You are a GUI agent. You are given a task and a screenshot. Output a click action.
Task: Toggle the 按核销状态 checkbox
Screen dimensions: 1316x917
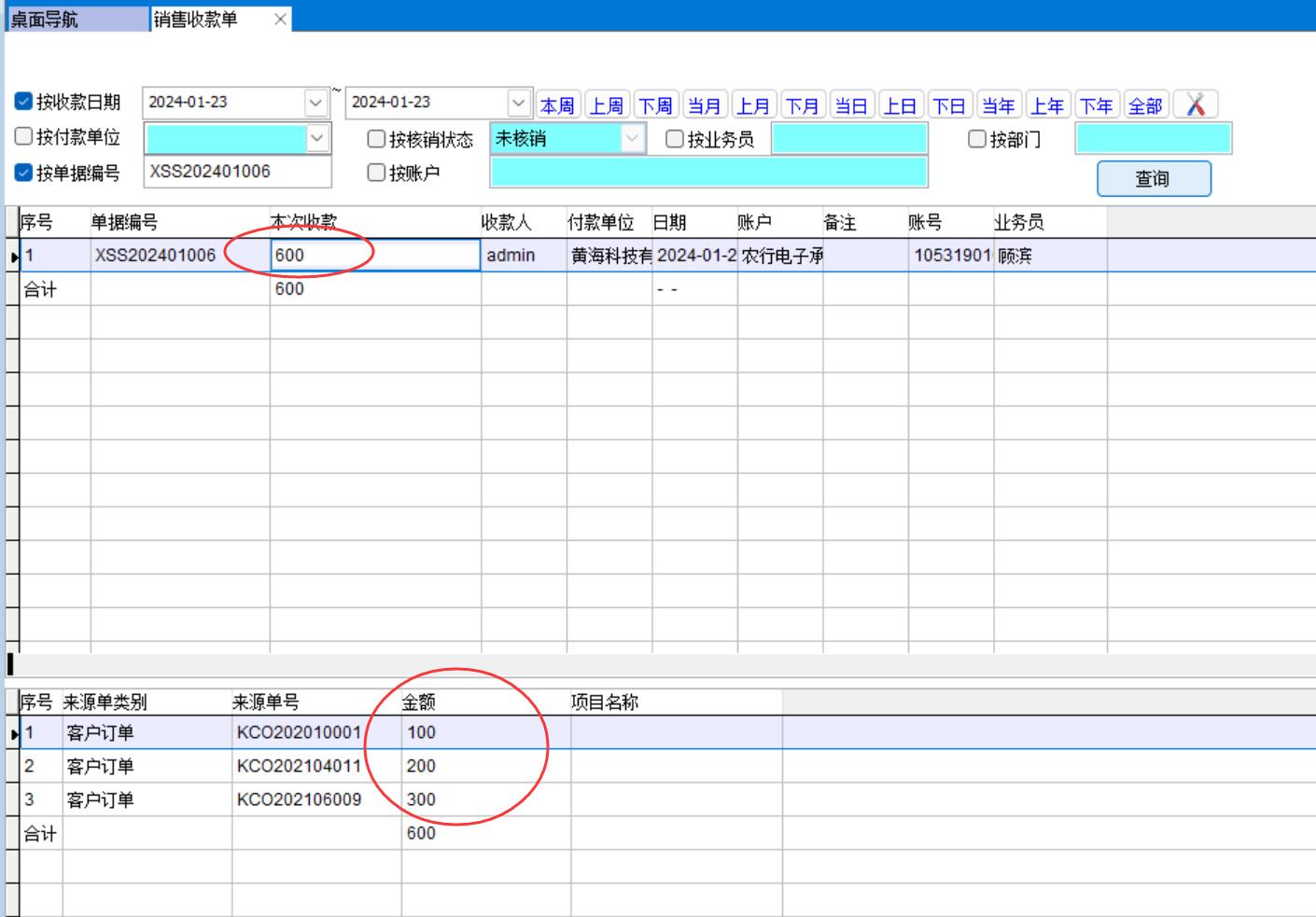[x=376, y=139]
